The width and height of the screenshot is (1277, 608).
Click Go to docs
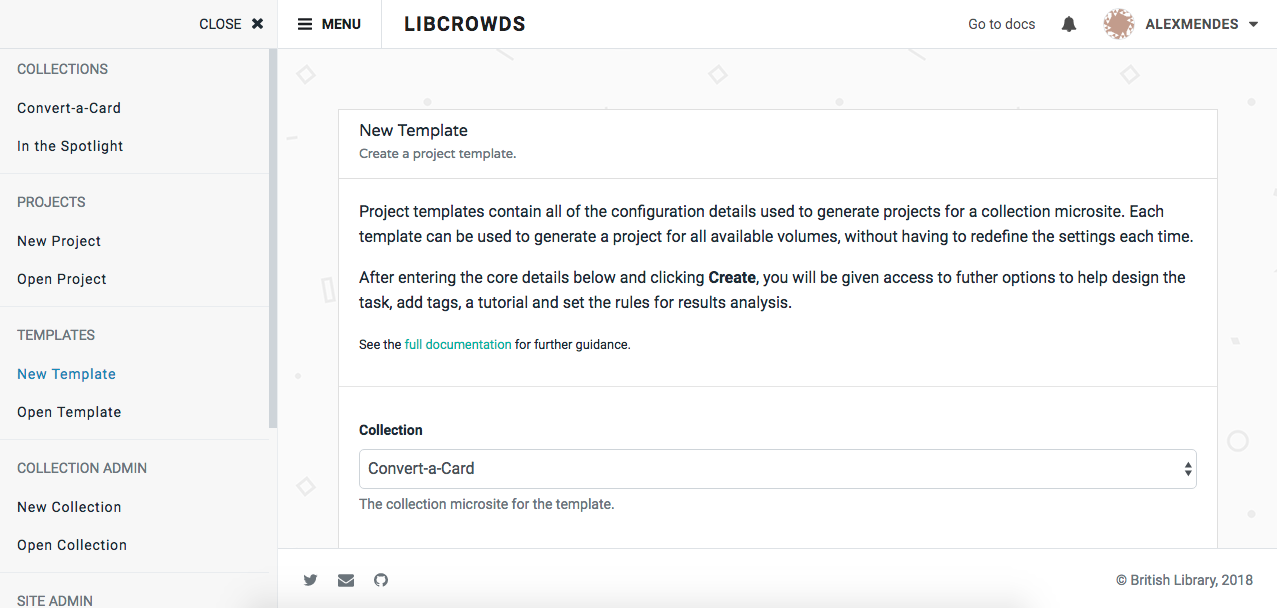pyautogui.click(x=1001, y=23)
